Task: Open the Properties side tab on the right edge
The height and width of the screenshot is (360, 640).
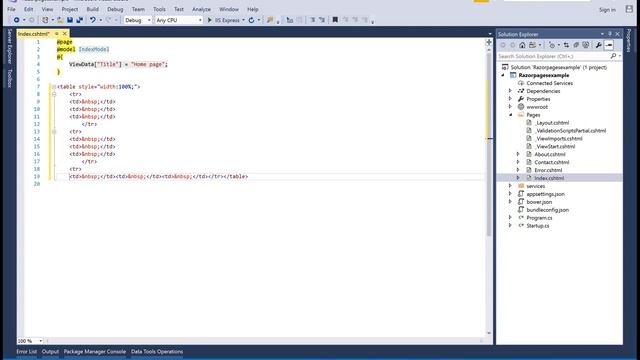Action: pyautogui.click(x=629, y=40)
